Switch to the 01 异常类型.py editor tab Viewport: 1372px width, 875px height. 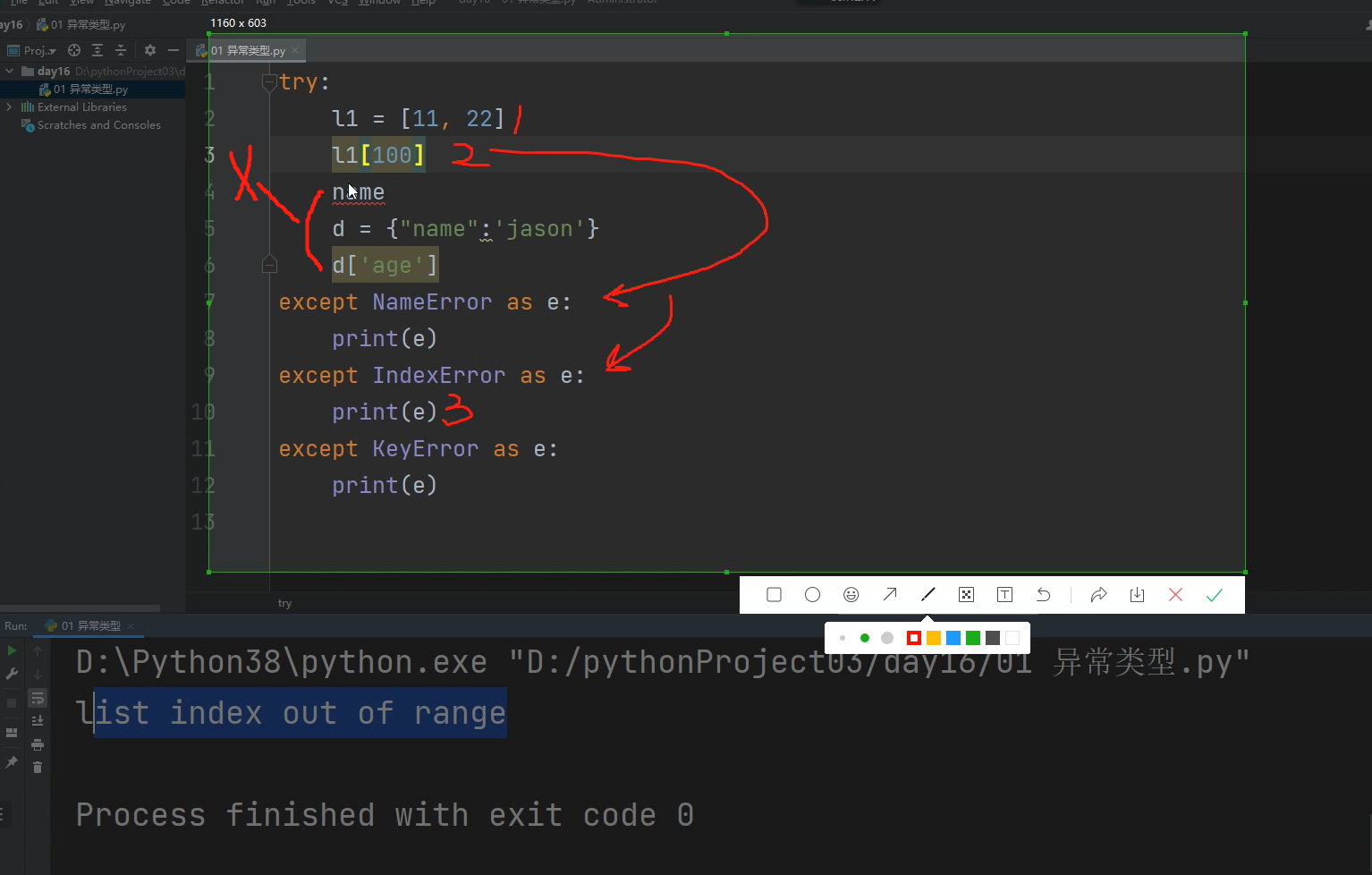247,51
